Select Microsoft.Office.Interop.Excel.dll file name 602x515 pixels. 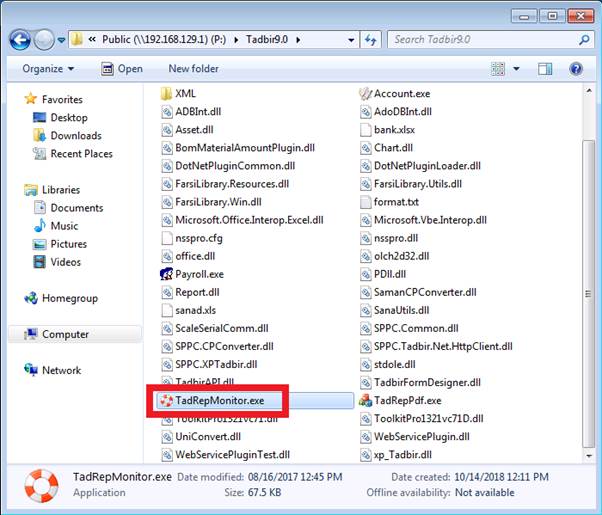(249, 220)
